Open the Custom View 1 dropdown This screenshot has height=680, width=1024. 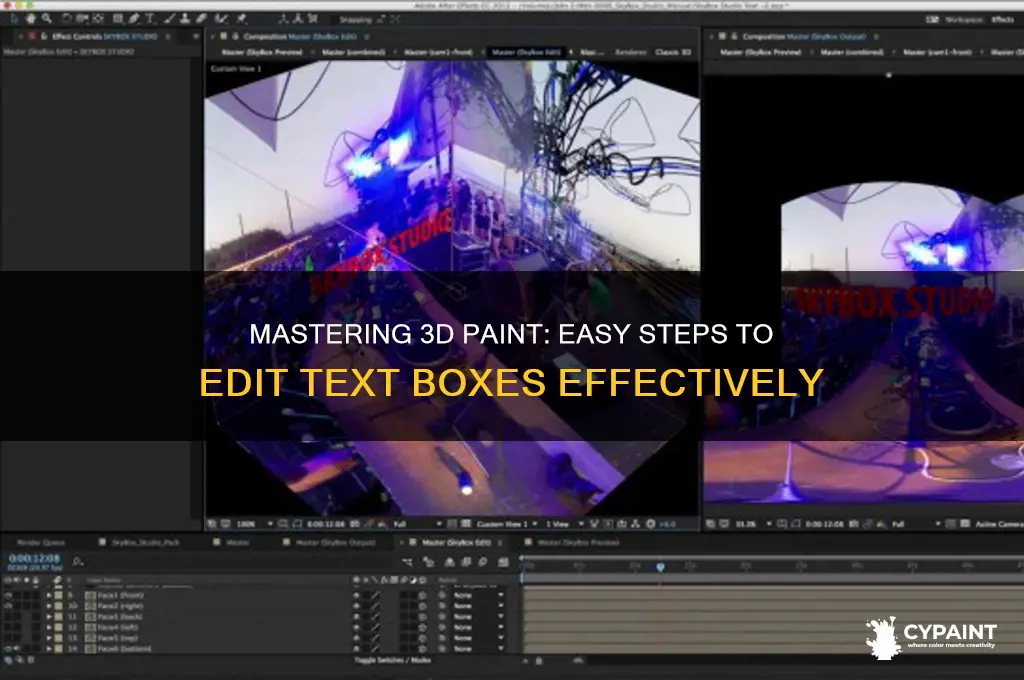click(x=507, y=524)
